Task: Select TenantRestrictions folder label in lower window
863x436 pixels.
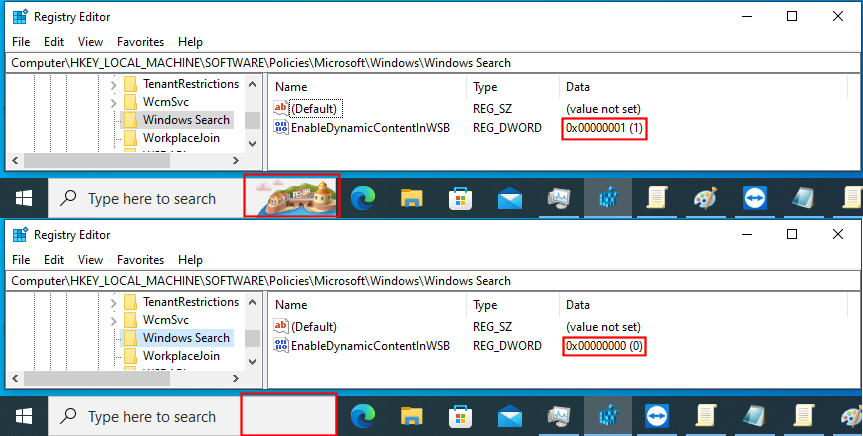Action: click(191, 302)
